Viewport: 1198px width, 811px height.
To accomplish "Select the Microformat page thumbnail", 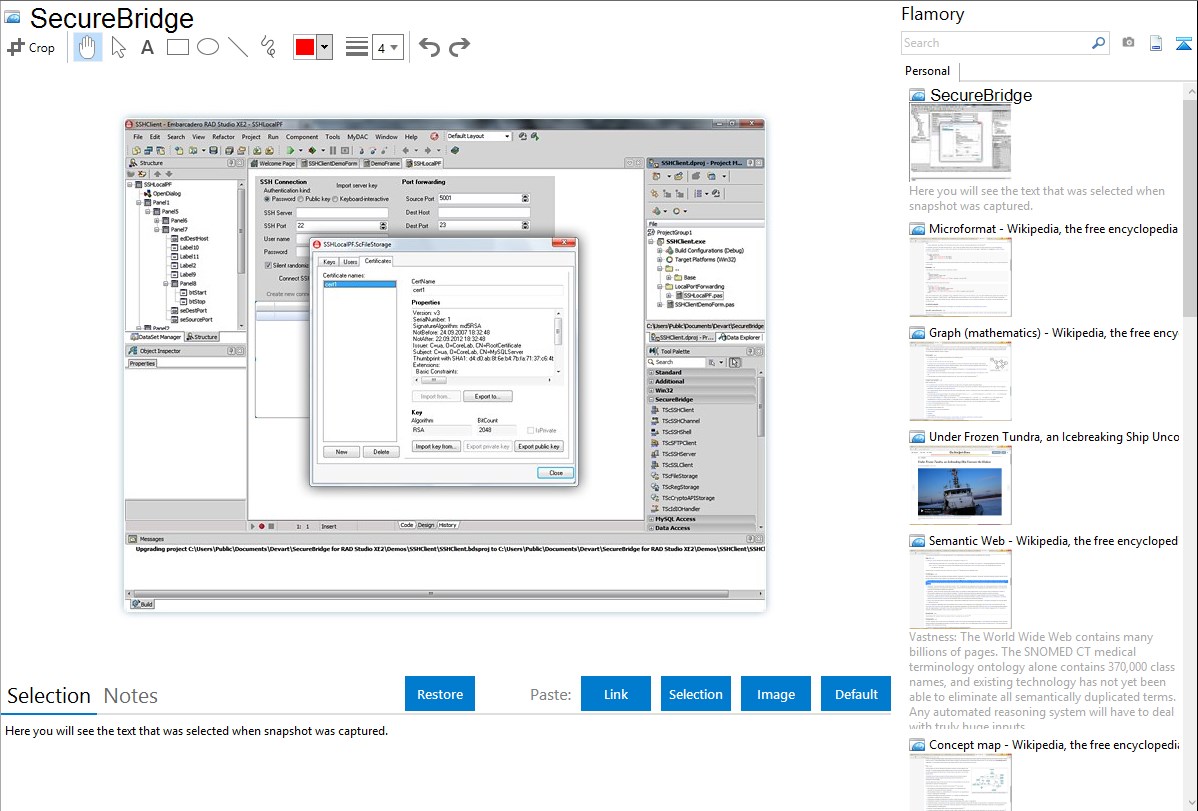I will point(960,277).
